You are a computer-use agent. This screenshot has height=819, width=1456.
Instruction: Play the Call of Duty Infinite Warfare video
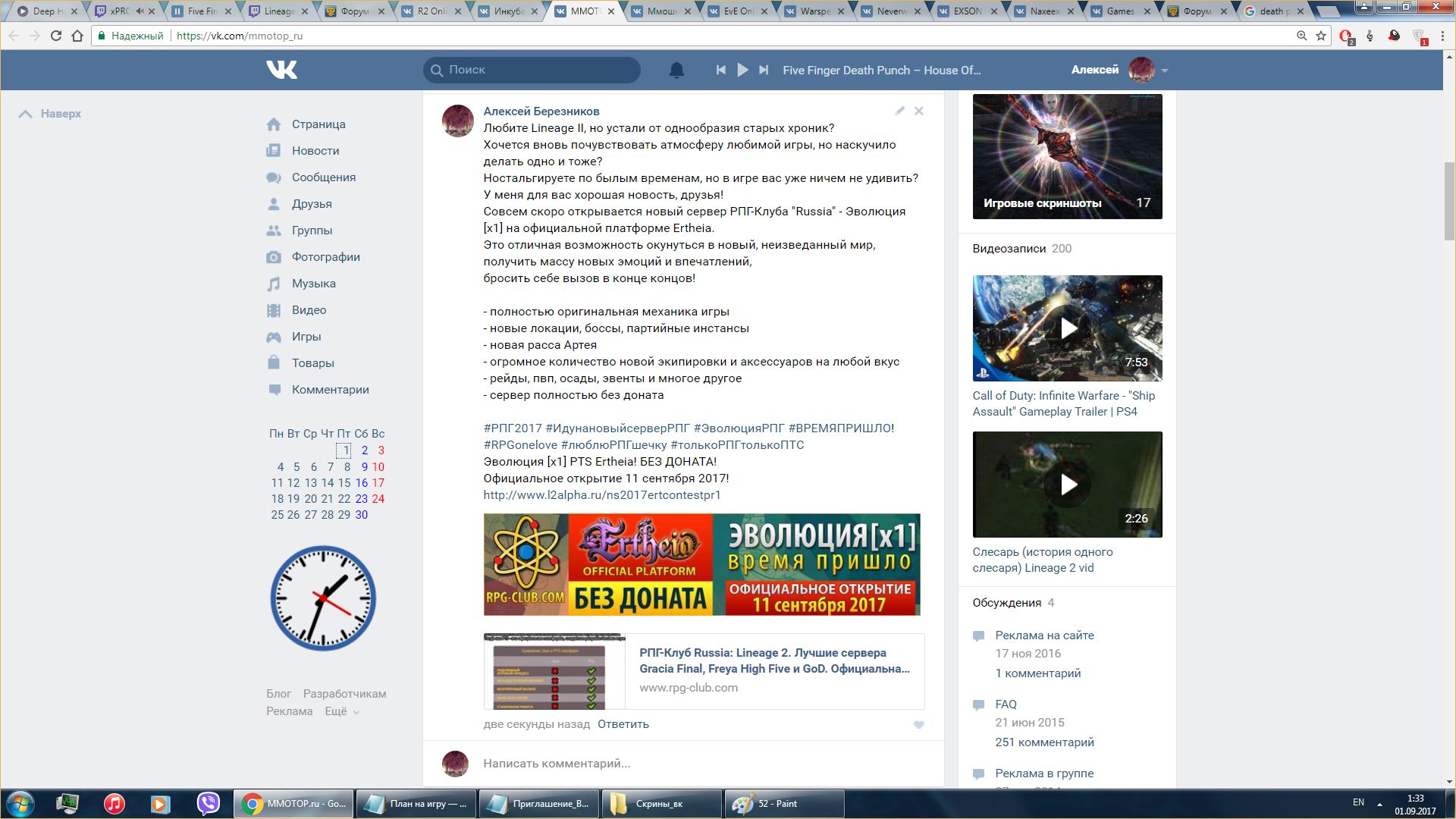pos(1067,328)
